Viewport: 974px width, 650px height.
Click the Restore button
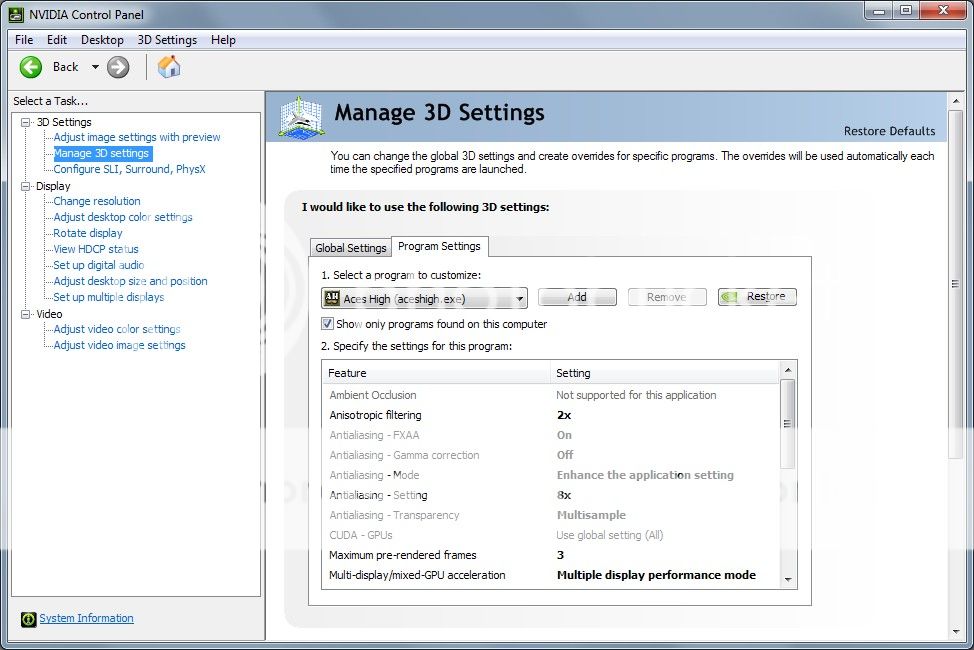tap(757, 297)
